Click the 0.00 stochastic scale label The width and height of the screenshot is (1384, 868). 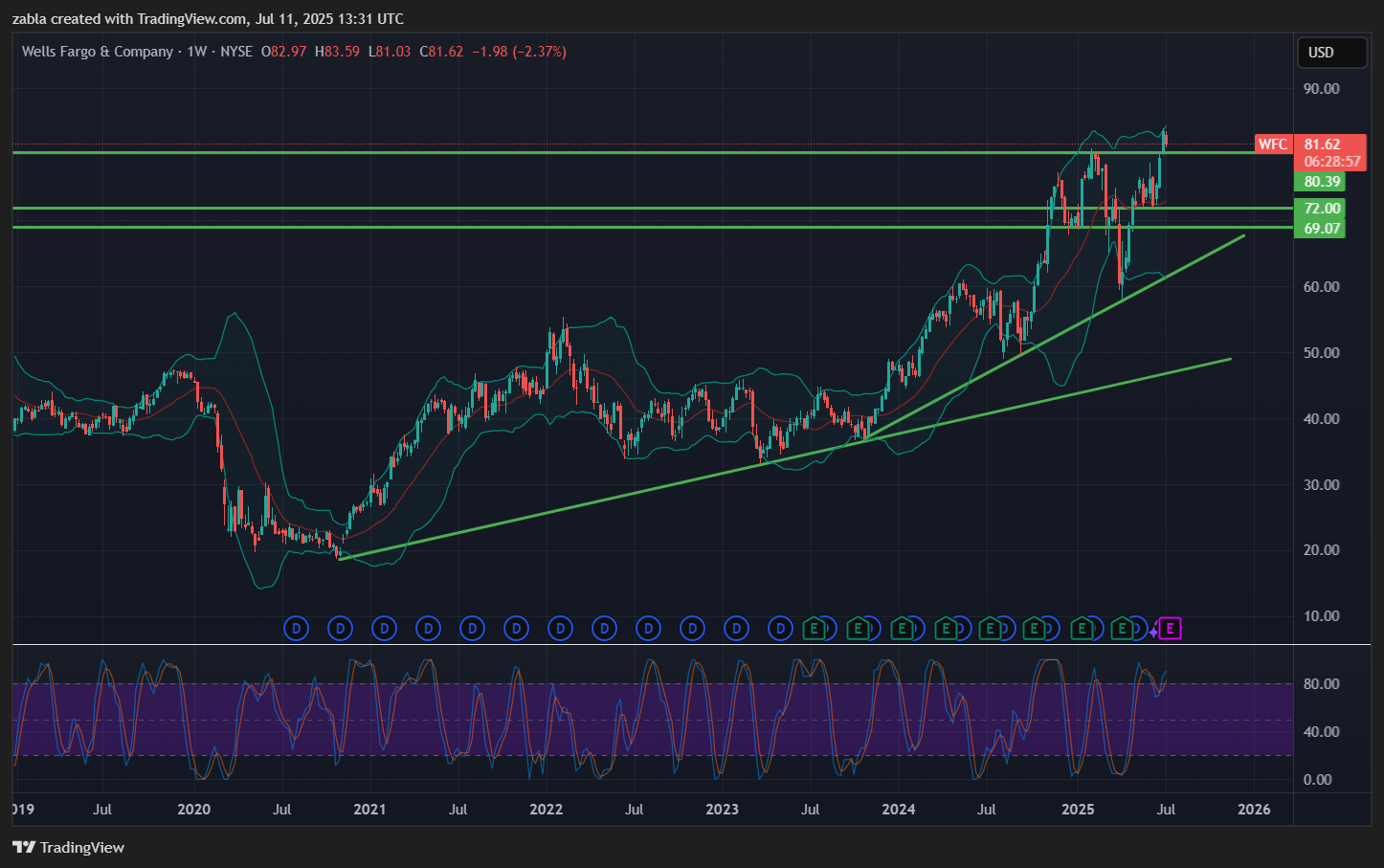(1317, 780)
